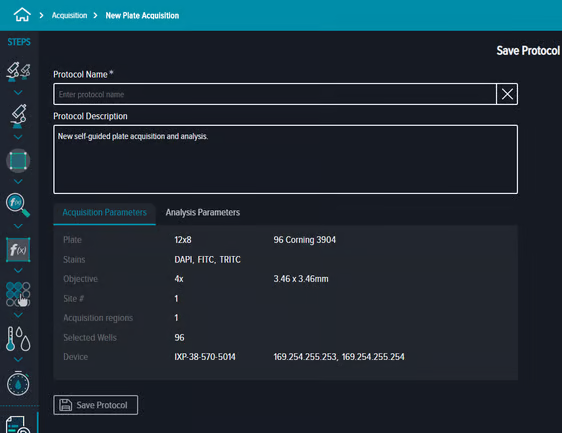Click chevron below the f(x) function icon
The image size is (562, 433).
pos(18,270)
